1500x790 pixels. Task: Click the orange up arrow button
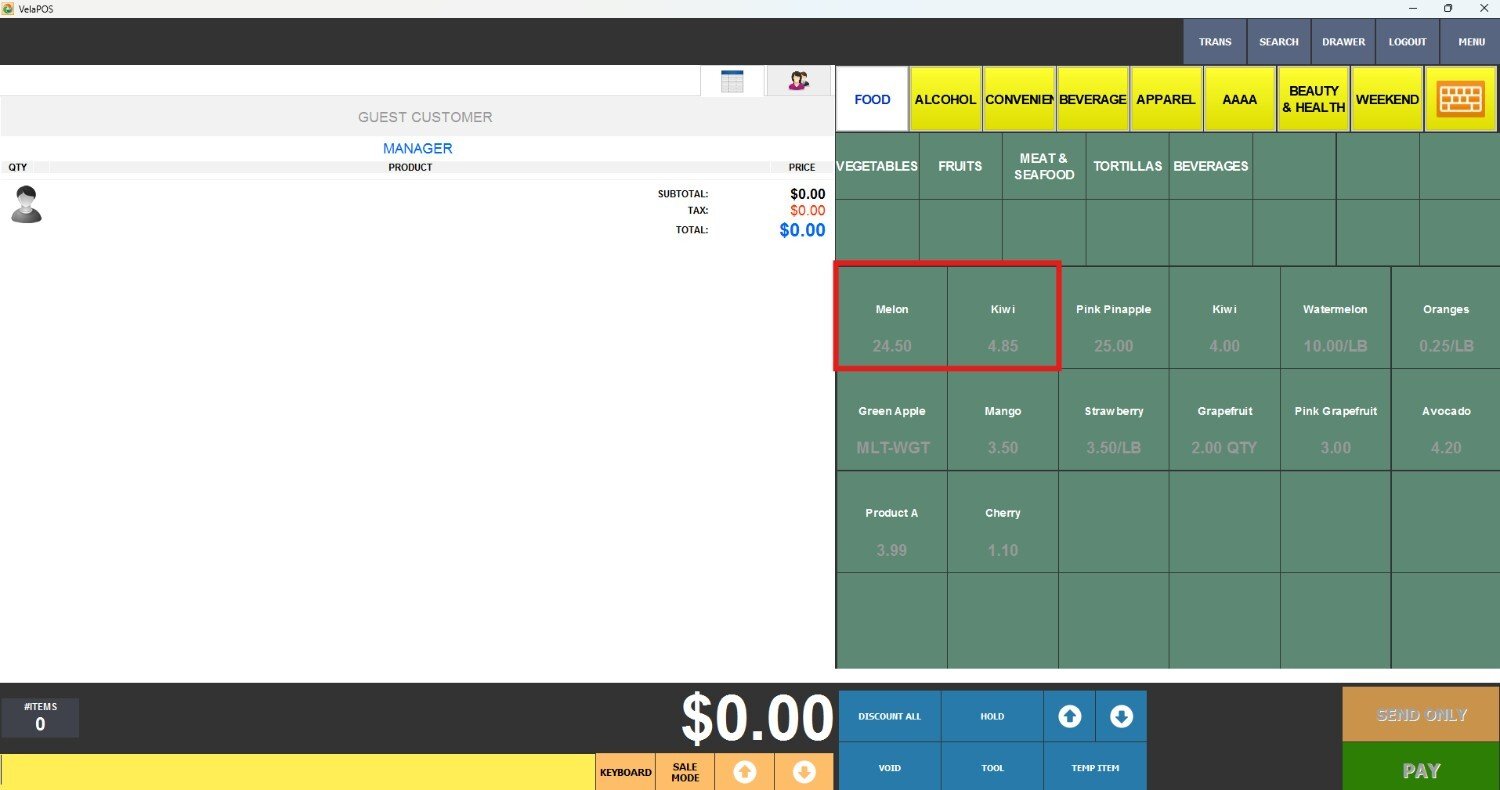[x=744, y=771]
